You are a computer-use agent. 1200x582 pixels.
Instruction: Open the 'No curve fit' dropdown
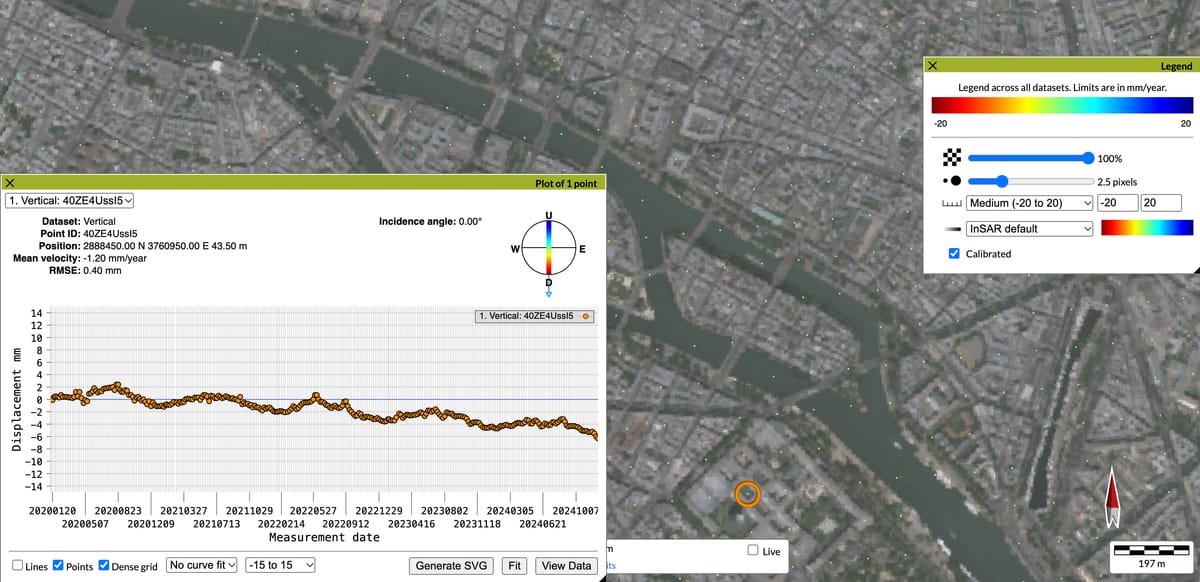click(x=204, y=565)
